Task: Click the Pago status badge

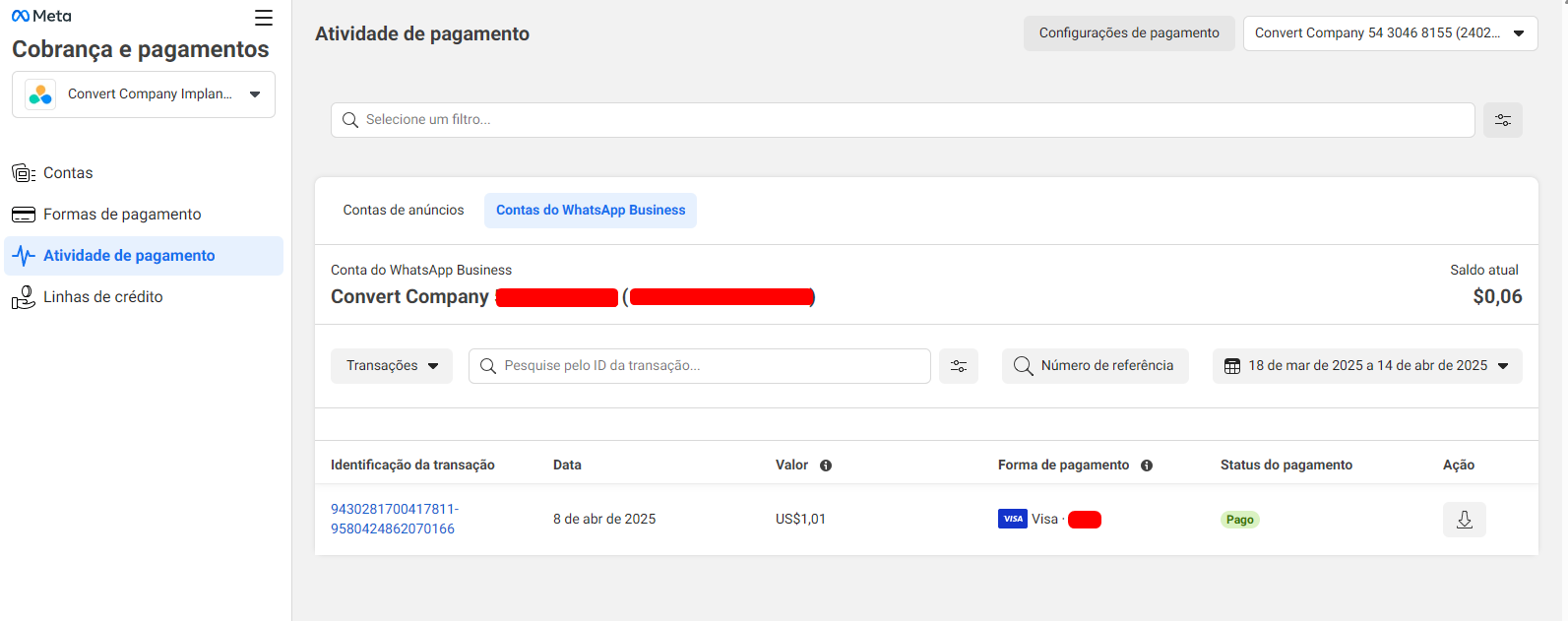Action: coord(1240,520)
